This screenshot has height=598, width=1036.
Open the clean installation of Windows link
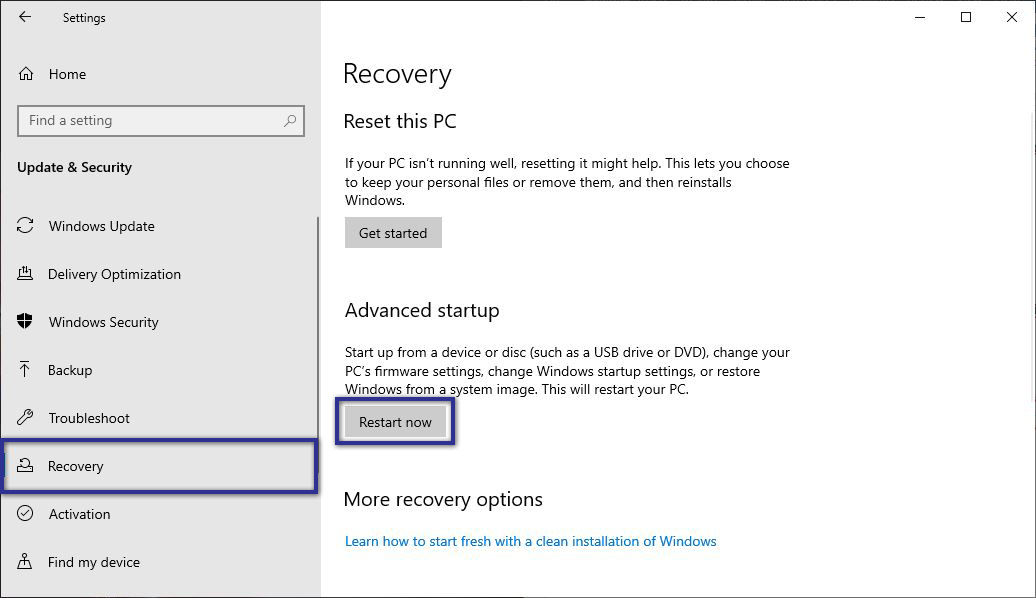(x=530, y=541)
